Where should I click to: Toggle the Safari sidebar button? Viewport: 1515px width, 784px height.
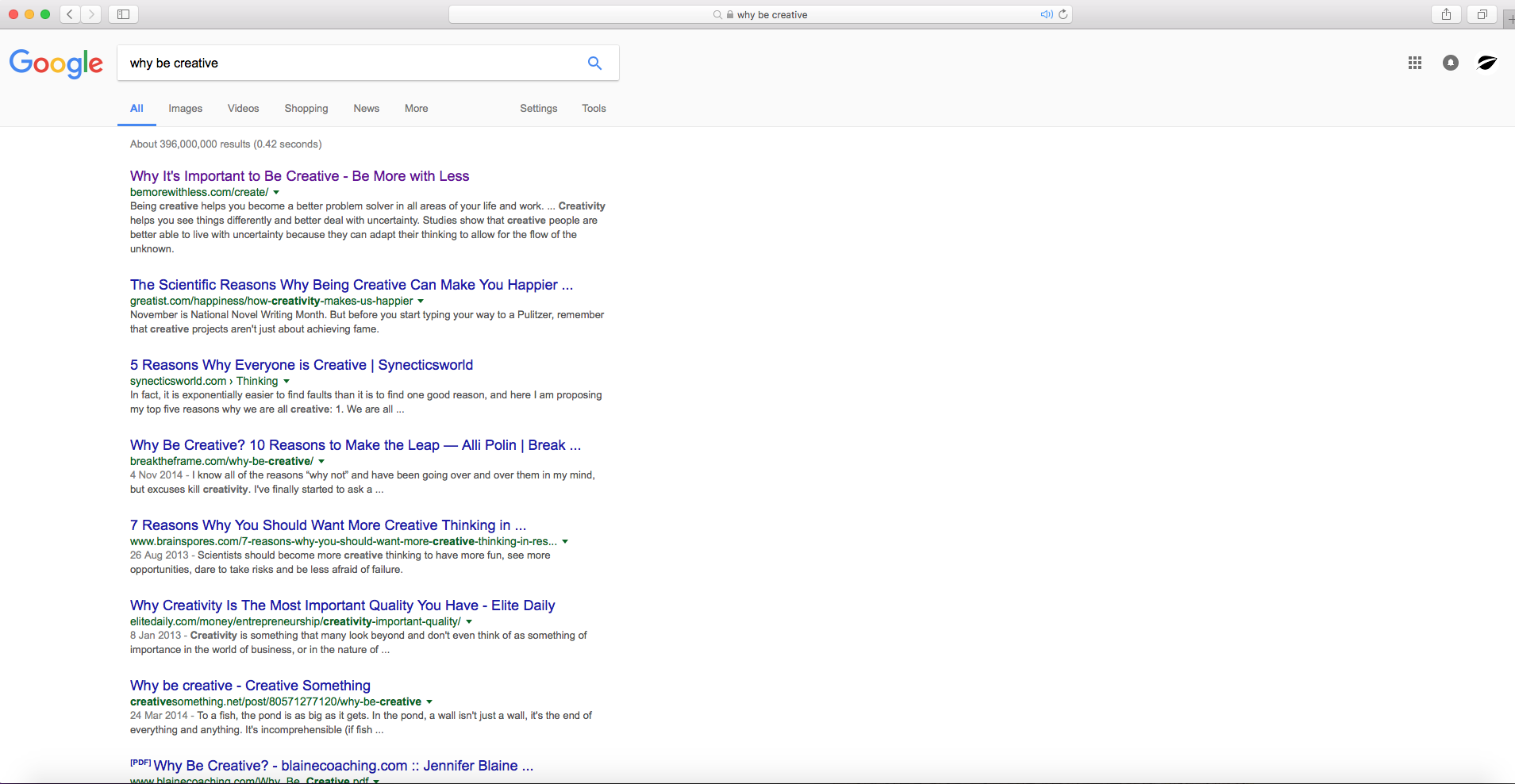pos(123,14)
